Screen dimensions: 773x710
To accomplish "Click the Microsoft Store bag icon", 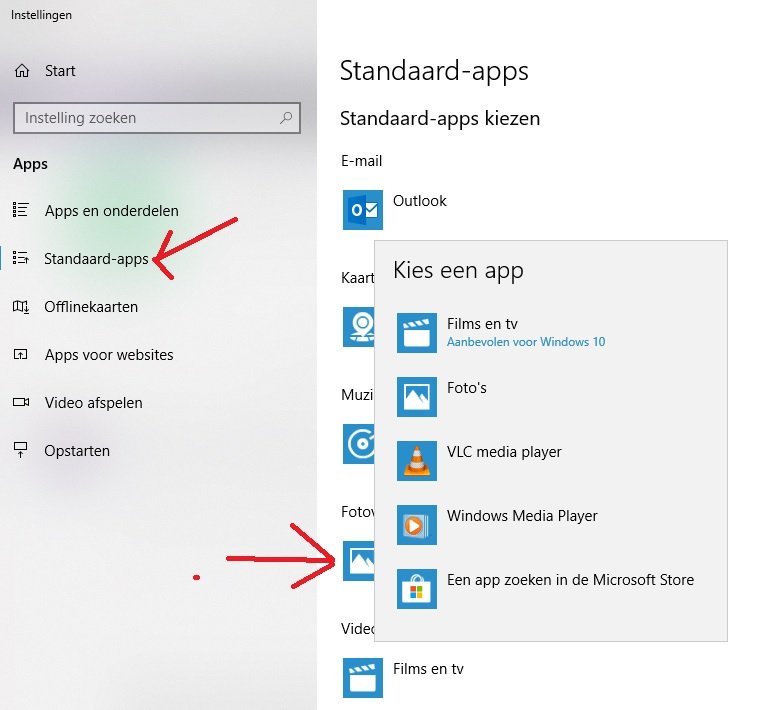I will point(417,589).
